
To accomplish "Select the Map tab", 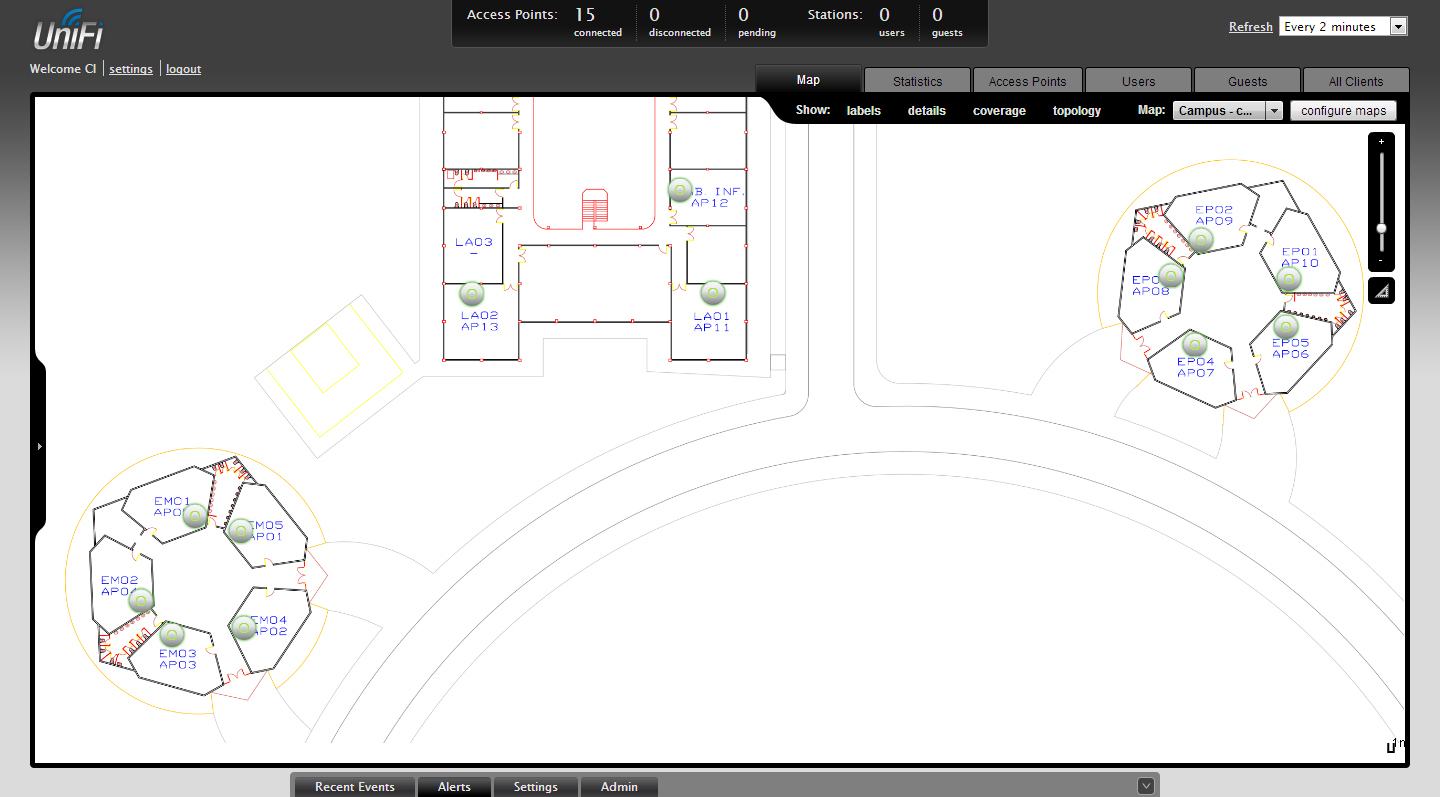I will click(808, 80).
